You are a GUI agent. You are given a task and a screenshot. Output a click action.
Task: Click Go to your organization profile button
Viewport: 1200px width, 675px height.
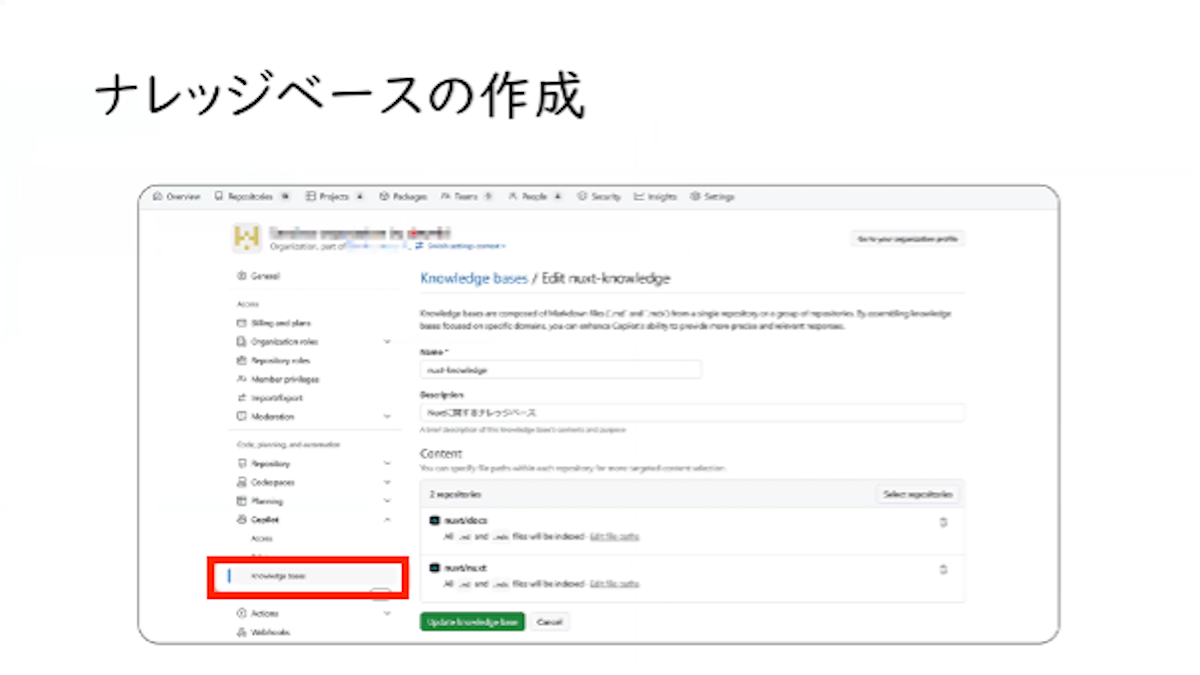[908, 238]
